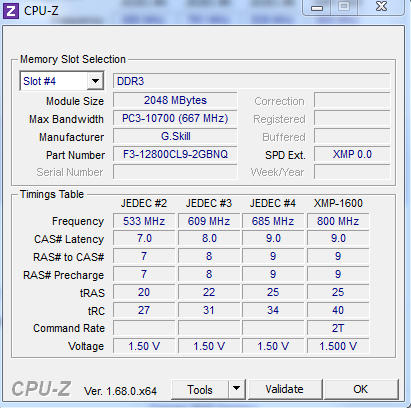Click the 800 MHz frequency cell
This screenshot has width=411, height=408.
point(338,221)
